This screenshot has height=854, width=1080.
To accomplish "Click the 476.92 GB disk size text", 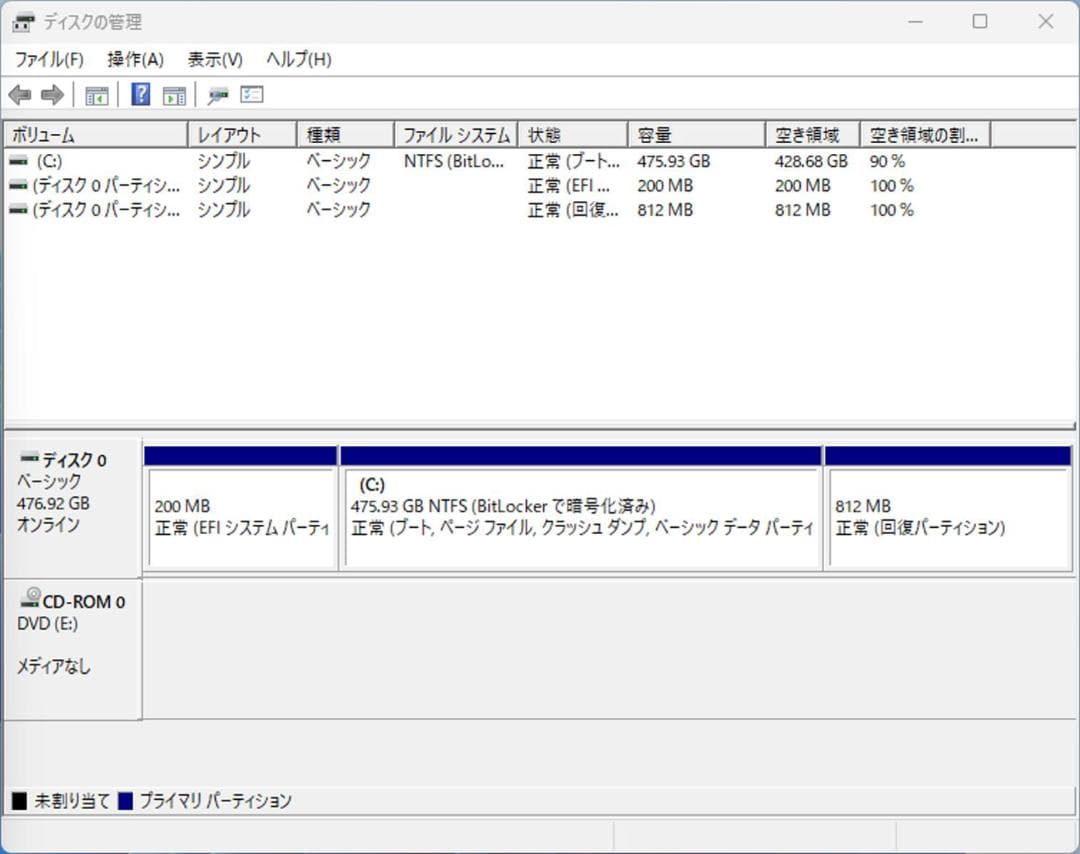I will [53, 503].
